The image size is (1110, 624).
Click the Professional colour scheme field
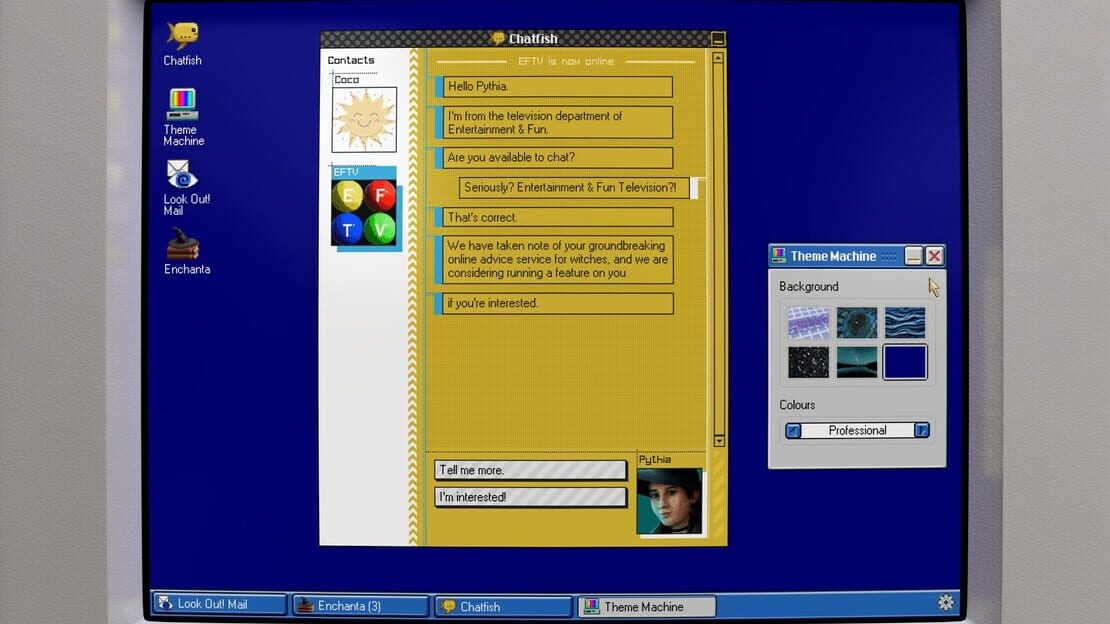[857, 431]
